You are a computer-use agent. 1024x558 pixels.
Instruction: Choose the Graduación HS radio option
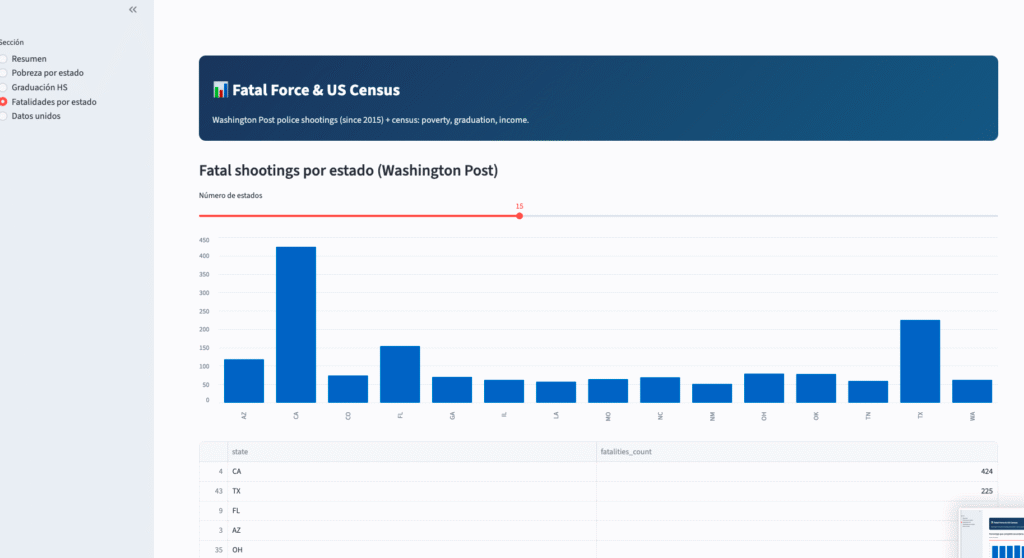4,87
